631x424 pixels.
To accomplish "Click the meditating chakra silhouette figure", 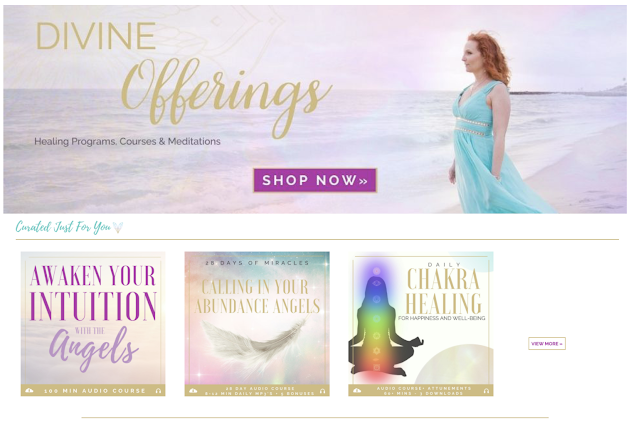I will [381, 322].
